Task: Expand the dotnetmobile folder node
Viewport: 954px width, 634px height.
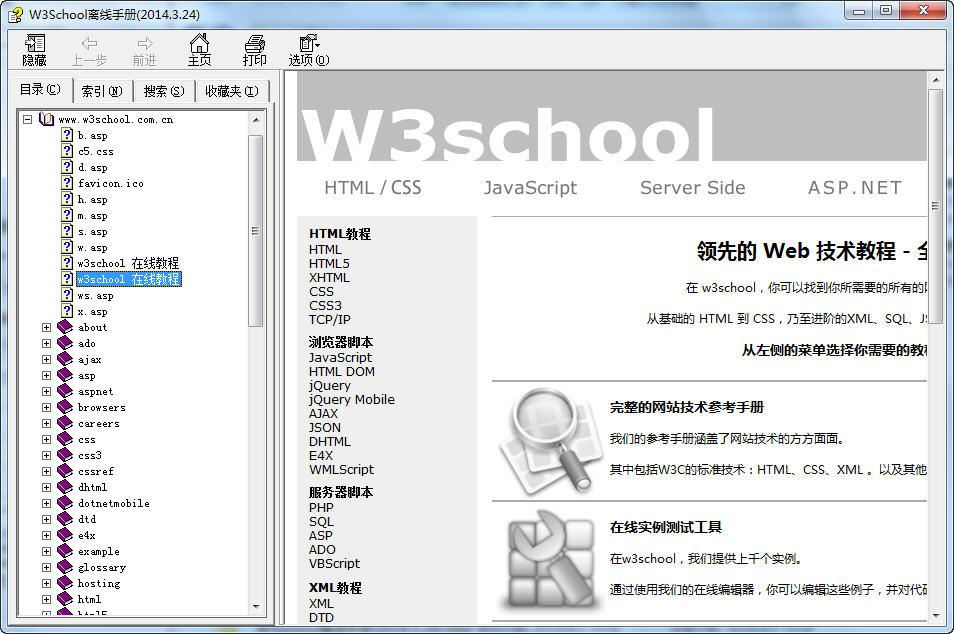Action: [46, 503]
